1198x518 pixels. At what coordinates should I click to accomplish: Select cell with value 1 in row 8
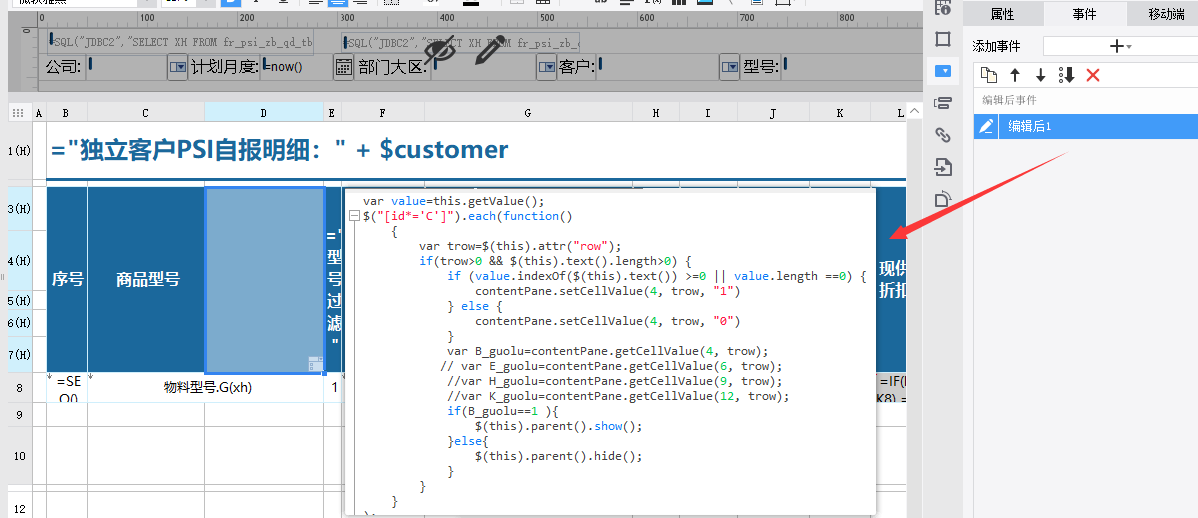click(334, 387)
